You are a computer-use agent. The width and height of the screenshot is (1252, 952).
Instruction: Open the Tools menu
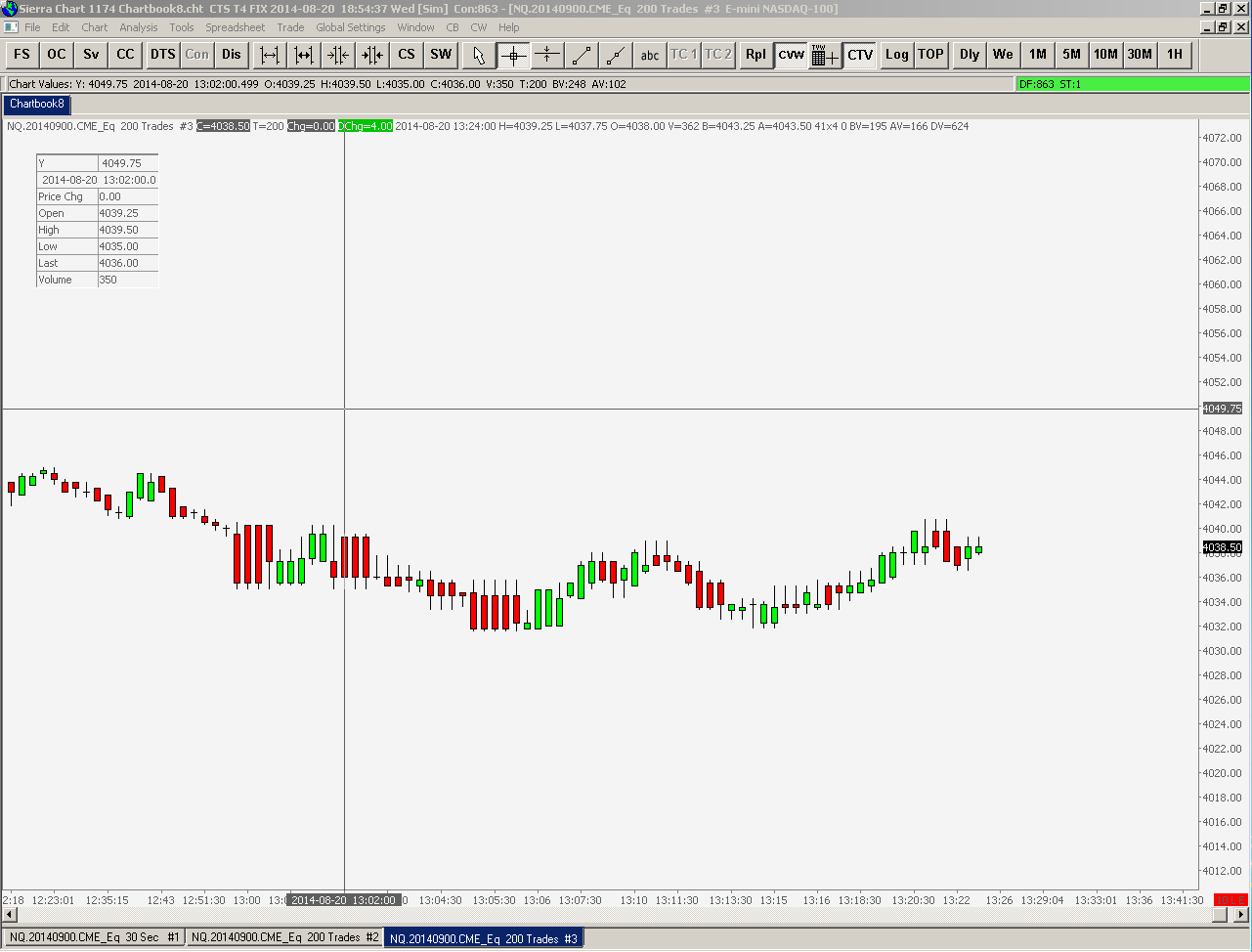182,27
